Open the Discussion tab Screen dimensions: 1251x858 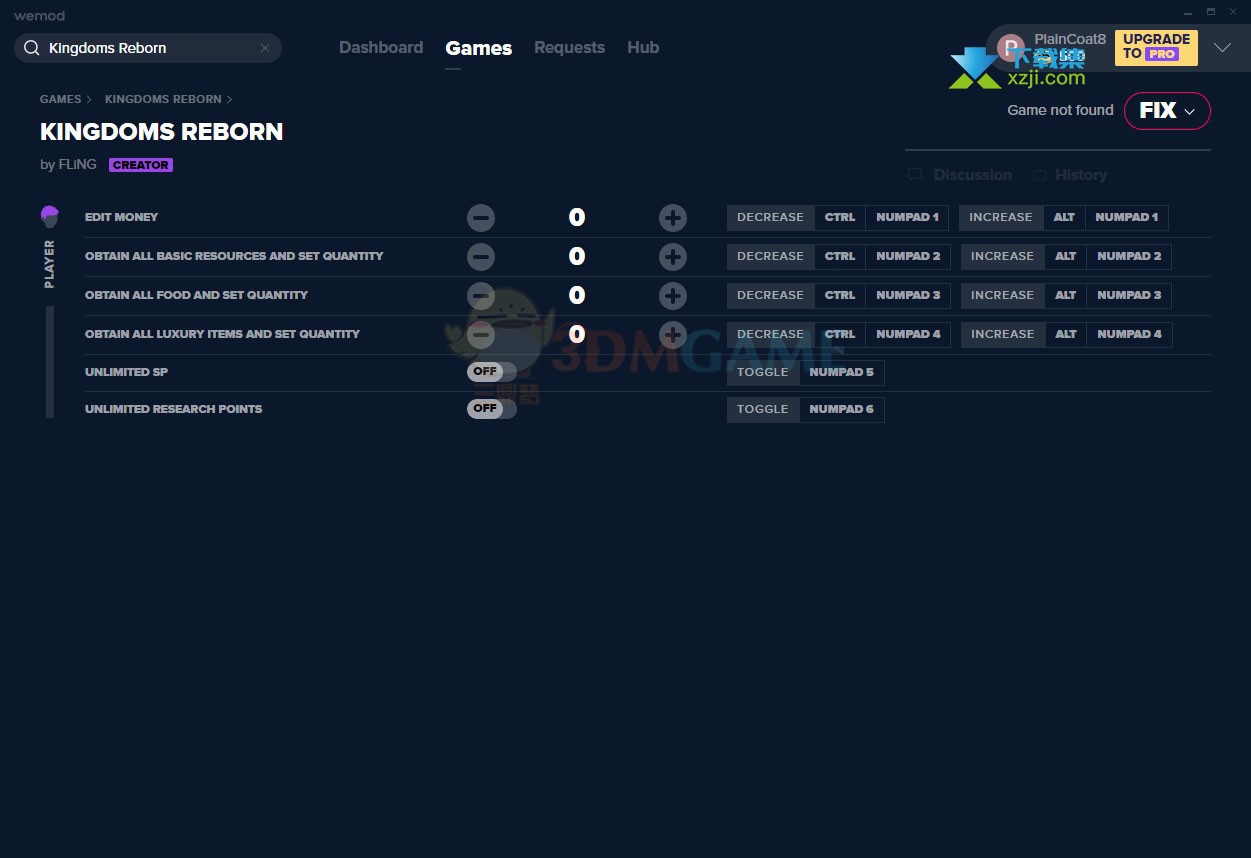click(x=960, y=175)
